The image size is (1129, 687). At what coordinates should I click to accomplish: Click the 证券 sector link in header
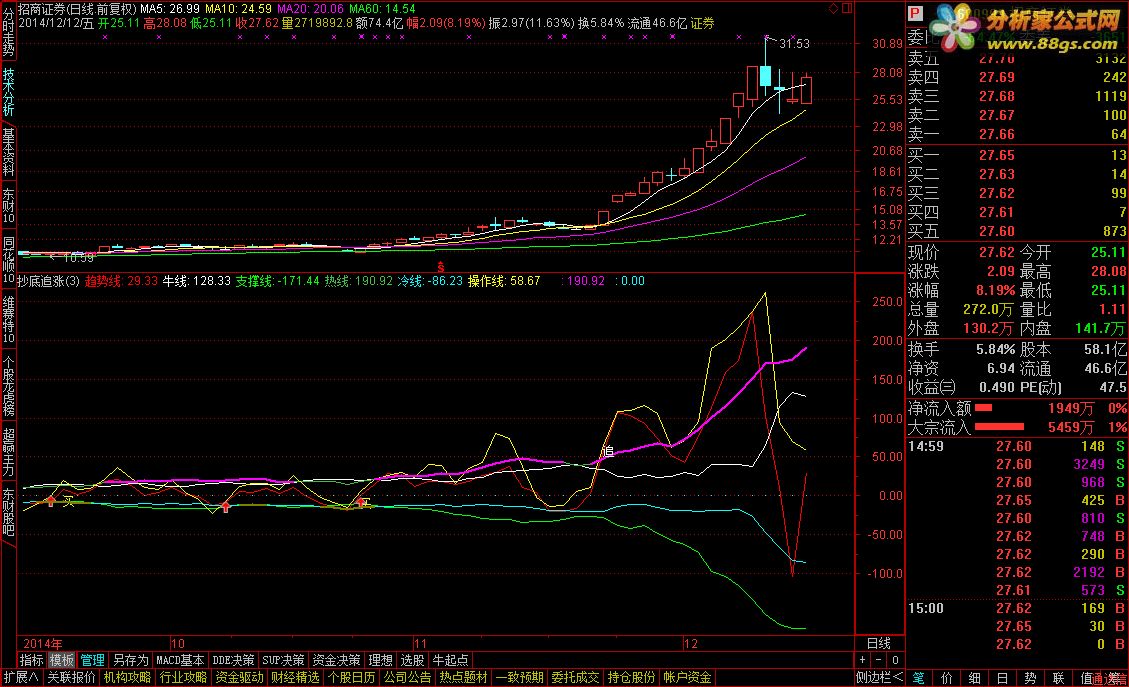coord(702,24)
